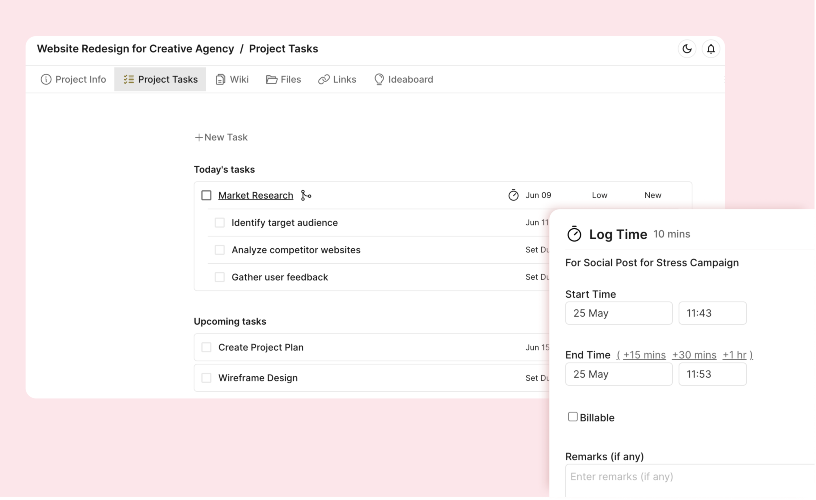The width and height of the screenshot is (816, 500).
Task: Click the Jun 11 date for Identify target audience
Action: coord(537,223)
